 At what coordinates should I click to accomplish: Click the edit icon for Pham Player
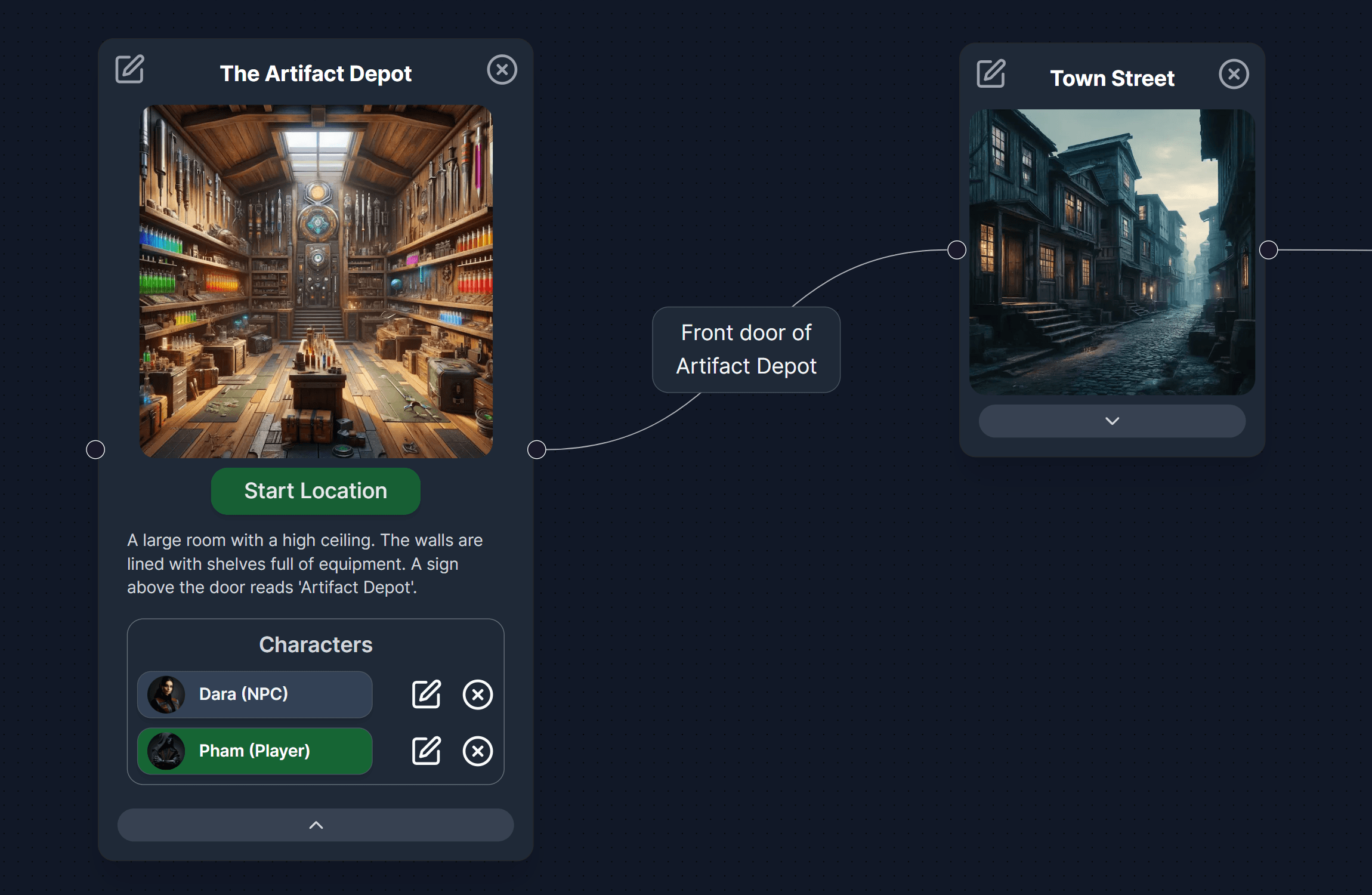coord(426,751)
